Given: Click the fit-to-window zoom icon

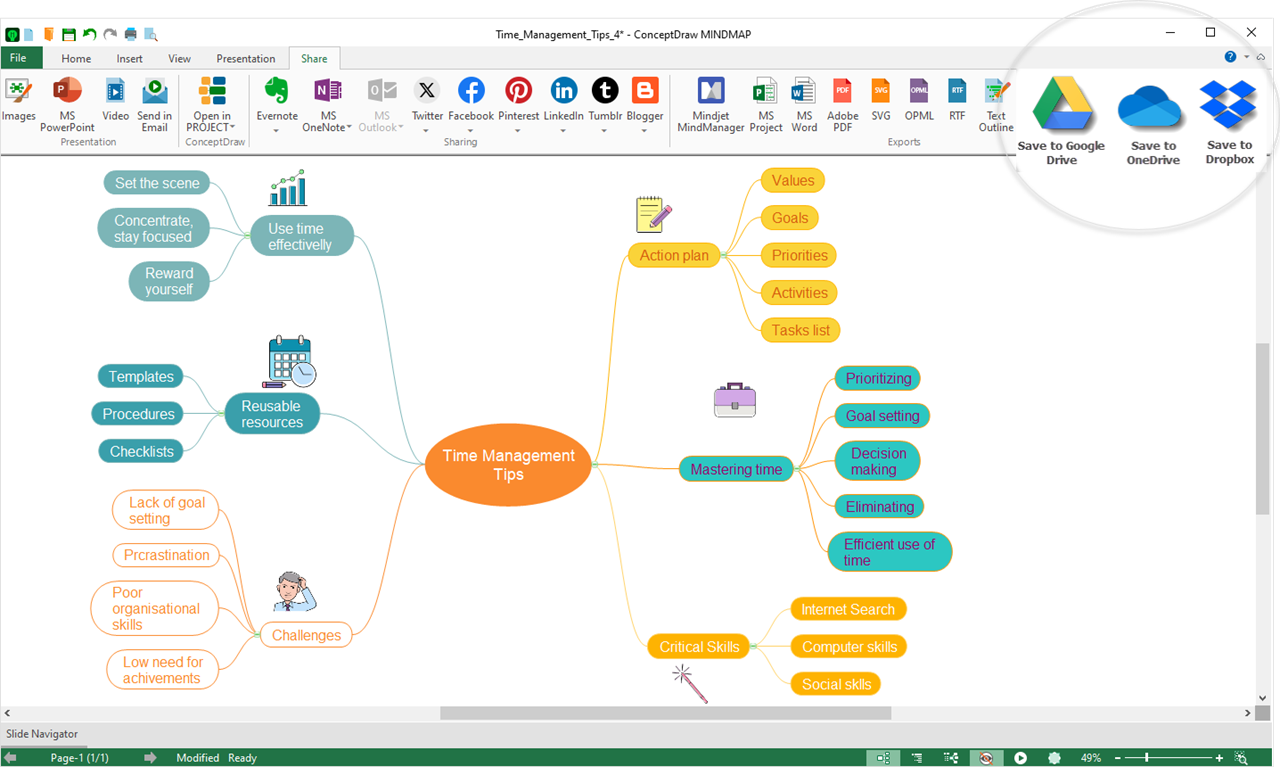Looking at the screenshot, I should pos(1241,758).
